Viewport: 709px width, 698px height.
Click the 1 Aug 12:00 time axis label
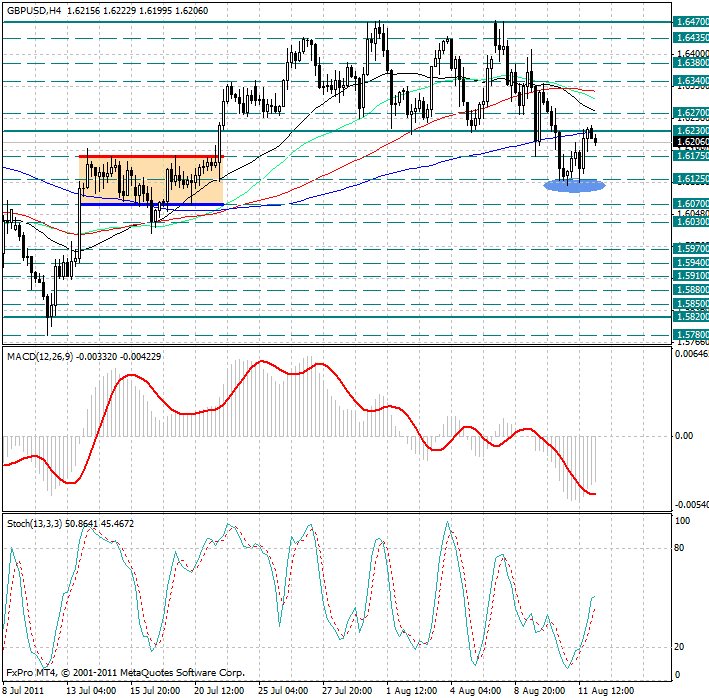[410, 690]
